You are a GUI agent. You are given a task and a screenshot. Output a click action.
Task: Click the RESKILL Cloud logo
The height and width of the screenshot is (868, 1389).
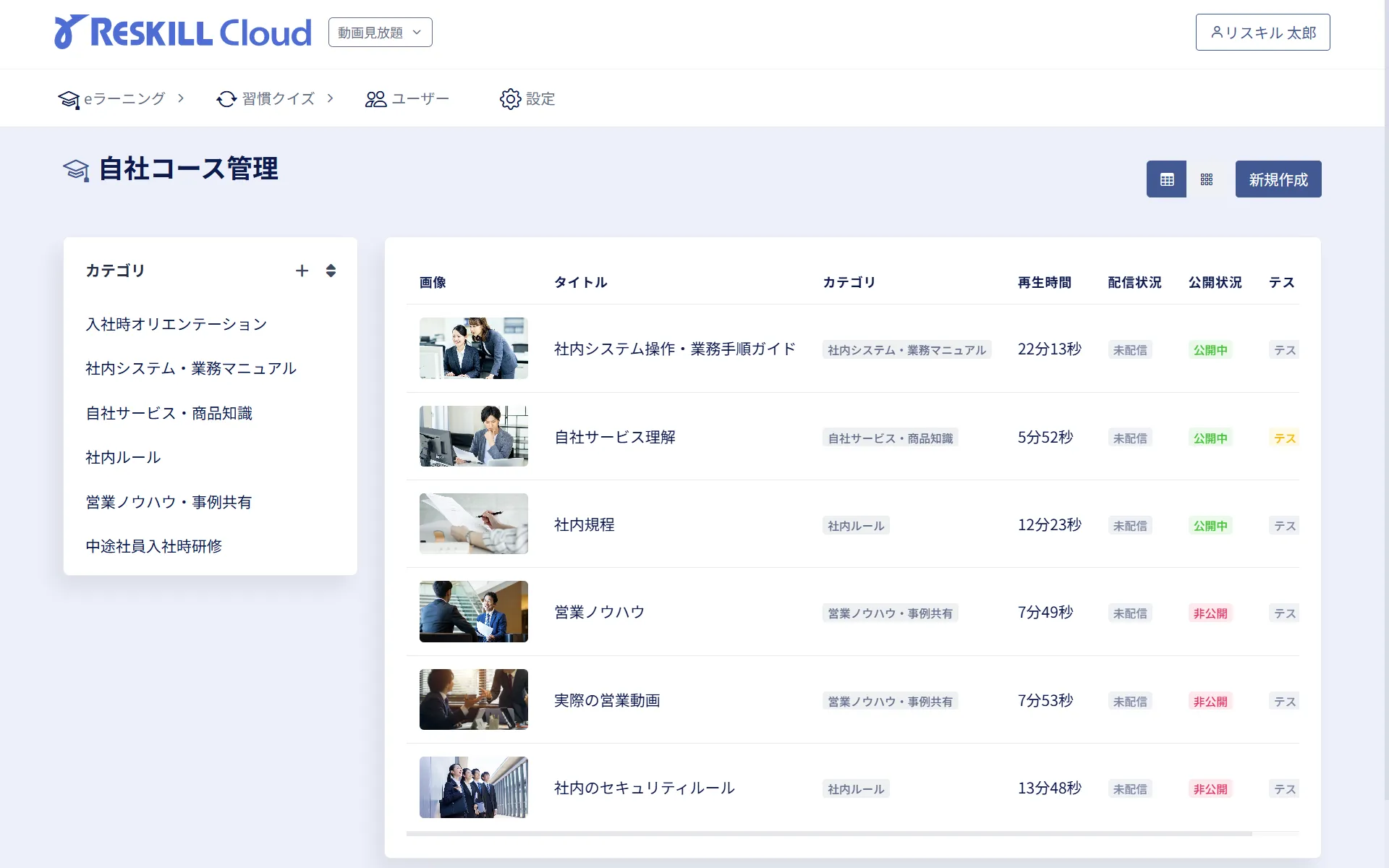coord(183,33)
